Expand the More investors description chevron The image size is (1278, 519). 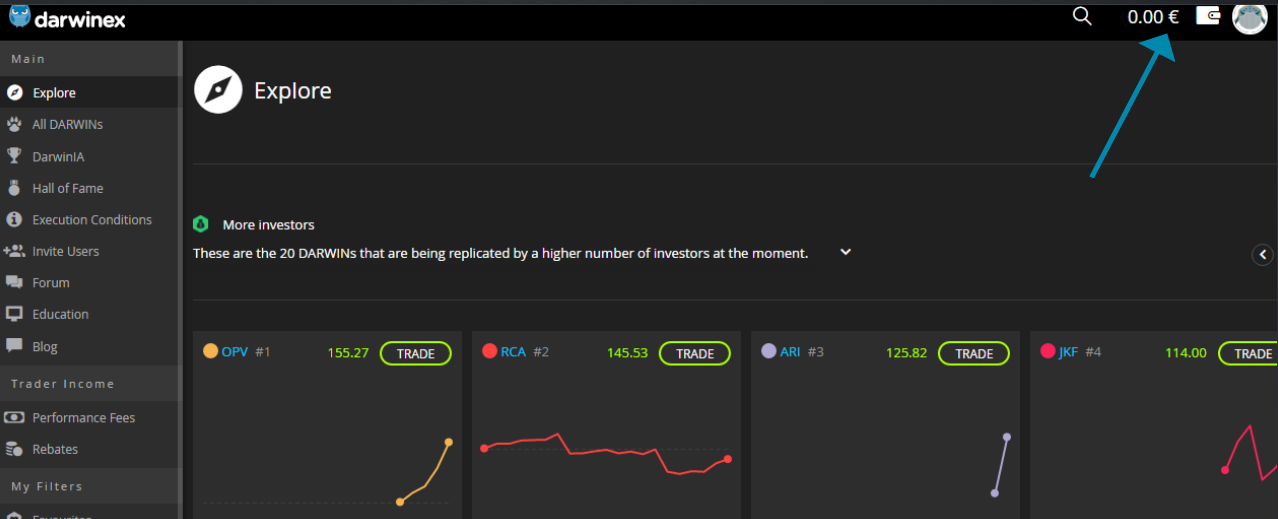click(845, 252)
